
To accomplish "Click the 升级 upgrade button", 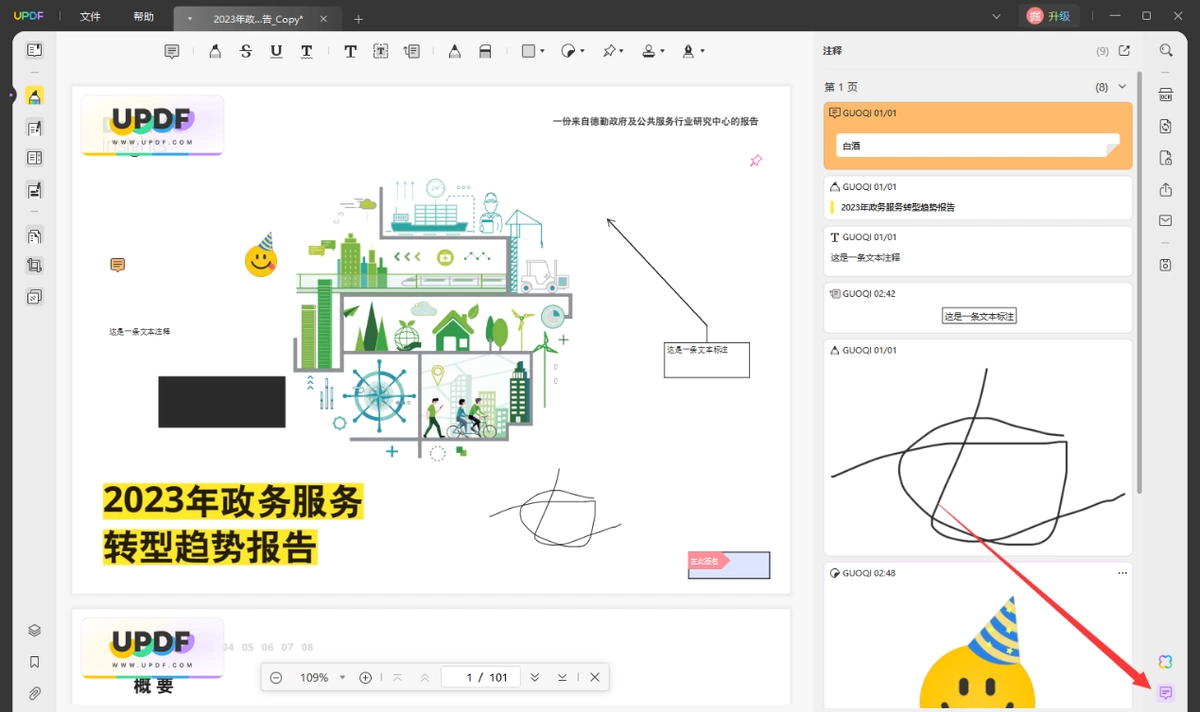I will 1049,16.
